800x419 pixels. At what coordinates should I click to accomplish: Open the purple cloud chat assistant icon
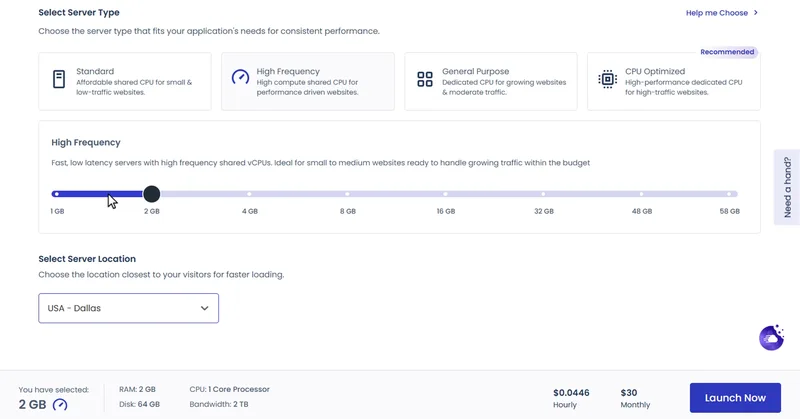click(x=771, y=337)
